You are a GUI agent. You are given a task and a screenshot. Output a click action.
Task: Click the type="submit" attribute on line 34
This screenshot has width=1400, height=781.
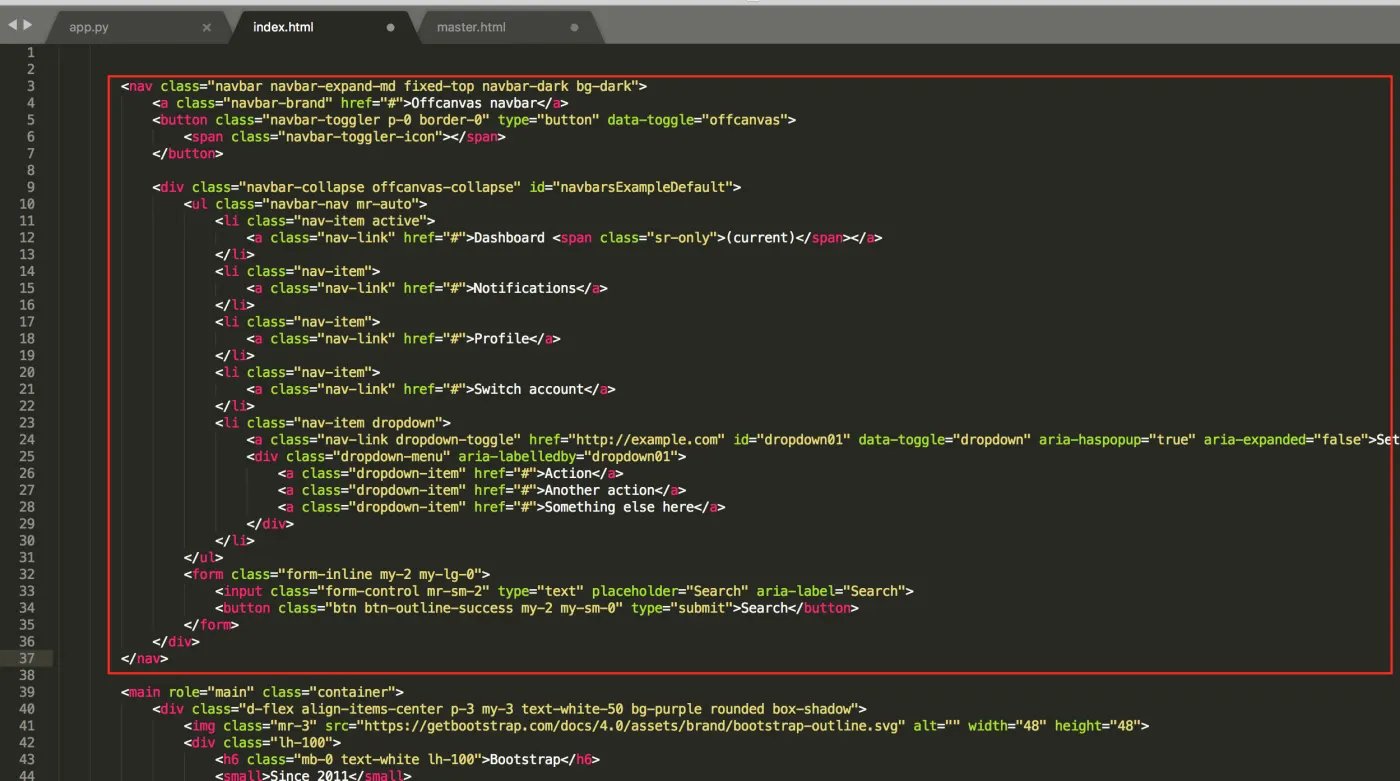682,608
